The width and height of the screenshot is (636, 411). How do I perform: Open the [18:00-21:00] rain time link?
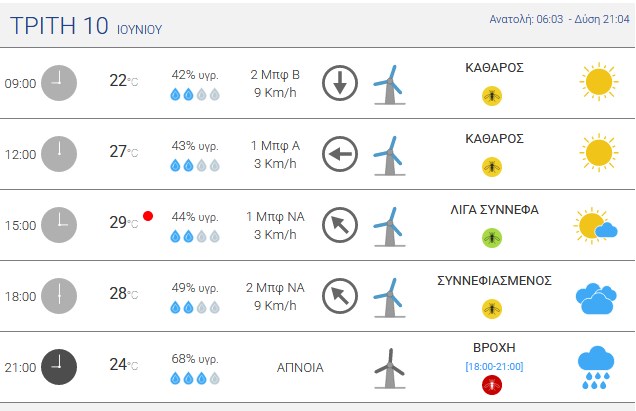[494, 366]
